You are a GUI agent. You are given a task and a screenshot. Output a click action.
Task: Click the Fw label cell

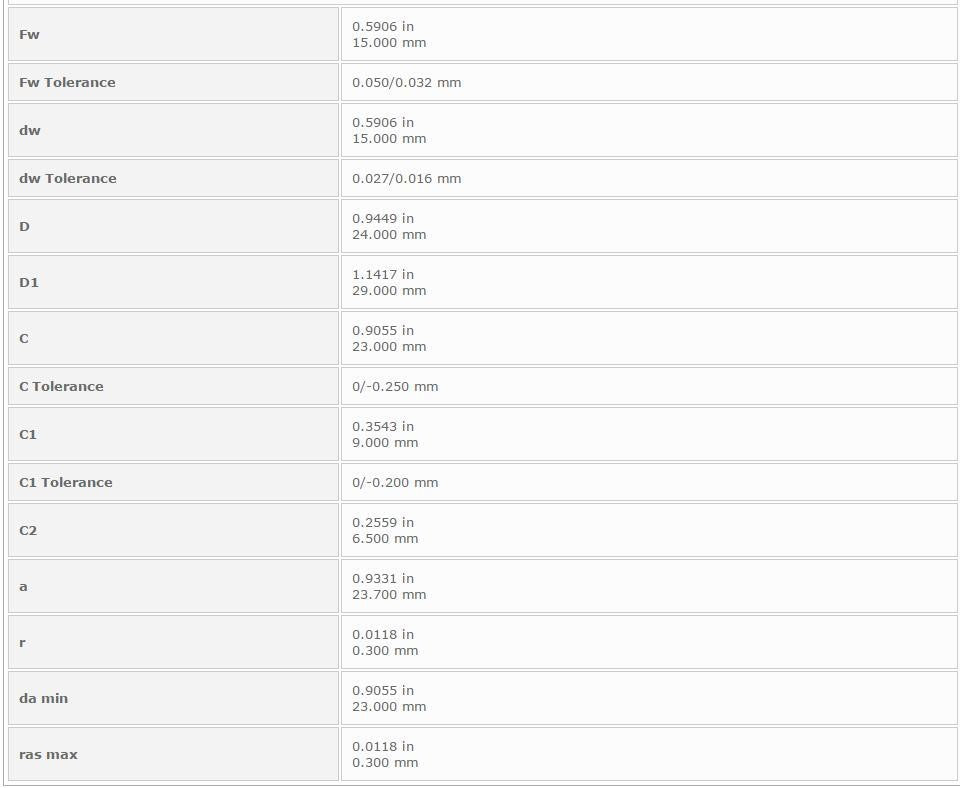(x=173, y=34)
